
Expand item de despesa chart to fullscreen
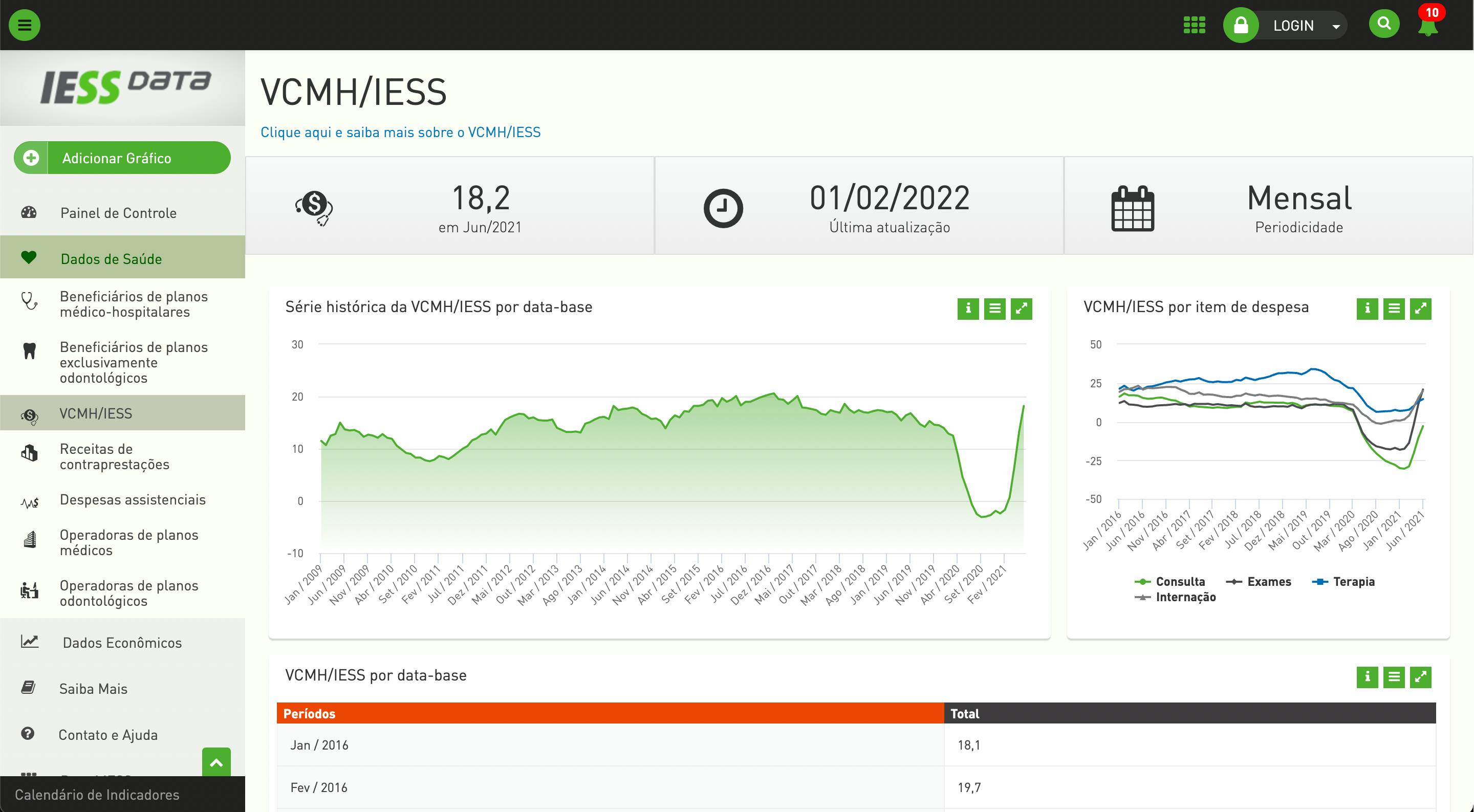(1421, 309)
